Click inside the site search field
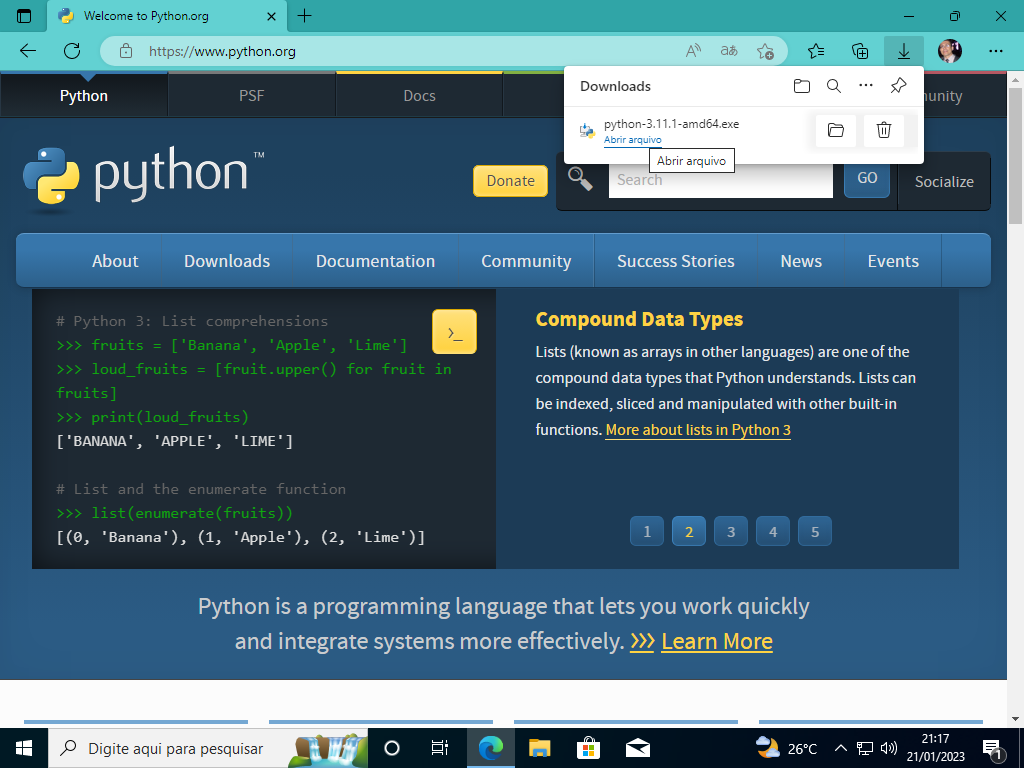 pos(720,180)
